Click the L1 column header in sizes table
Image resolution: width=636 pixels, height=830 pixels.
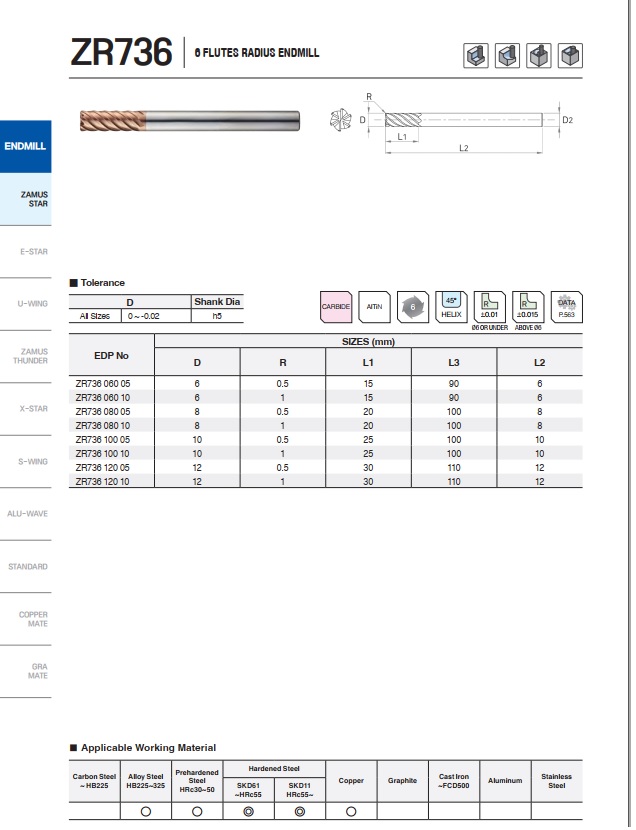368,363
